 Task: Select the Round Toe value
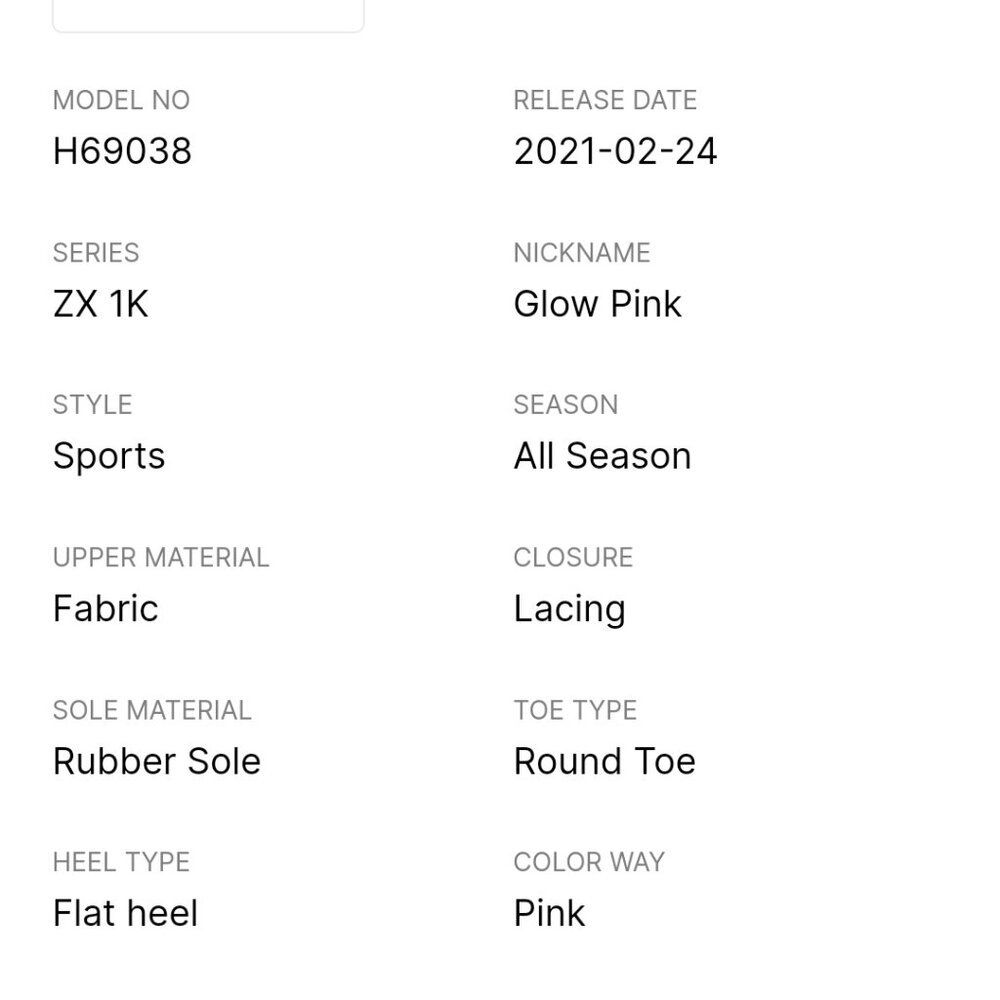(x=604, y=761)
